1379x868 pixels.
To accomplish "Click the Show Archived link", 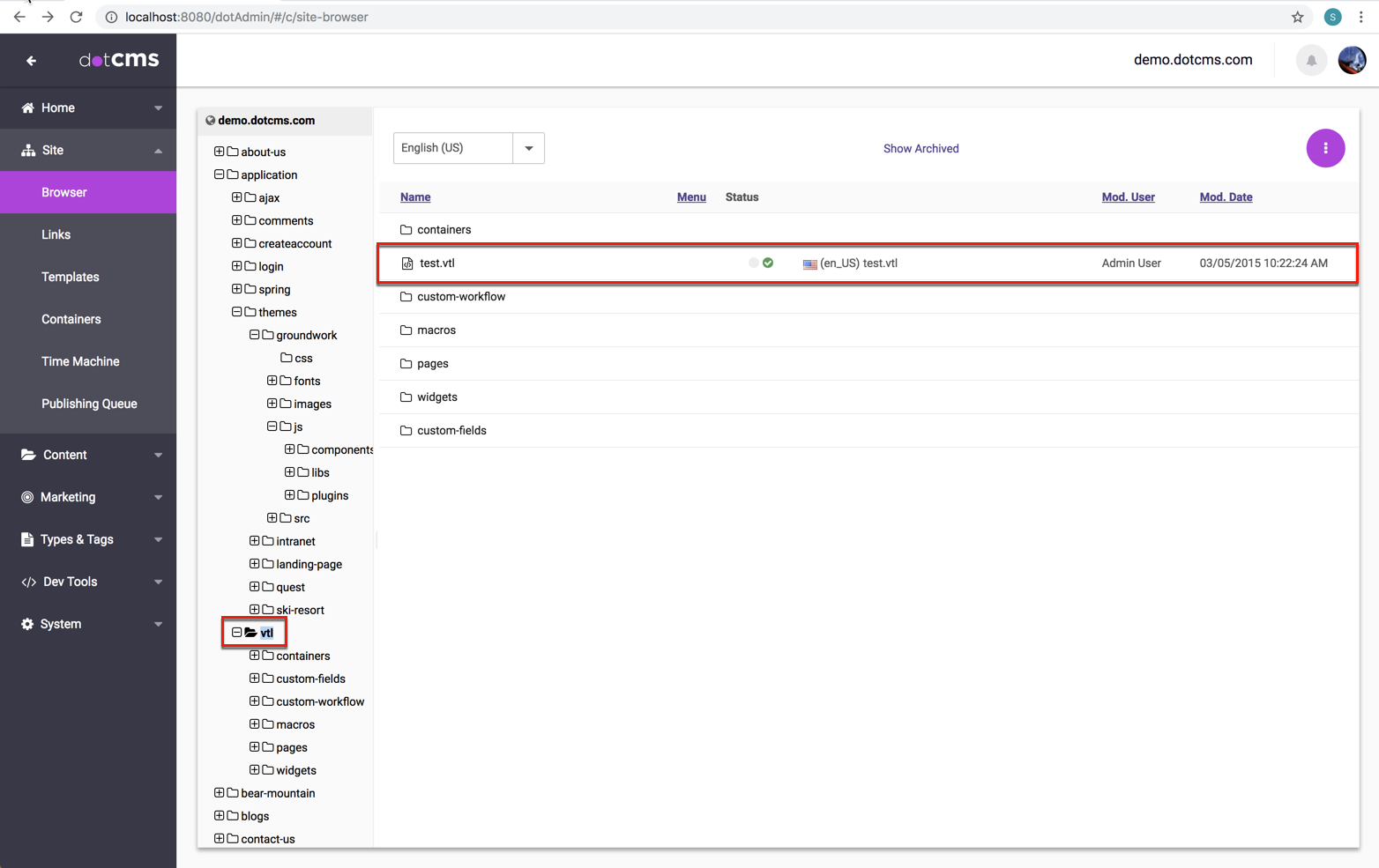I will tap(921, 149).
